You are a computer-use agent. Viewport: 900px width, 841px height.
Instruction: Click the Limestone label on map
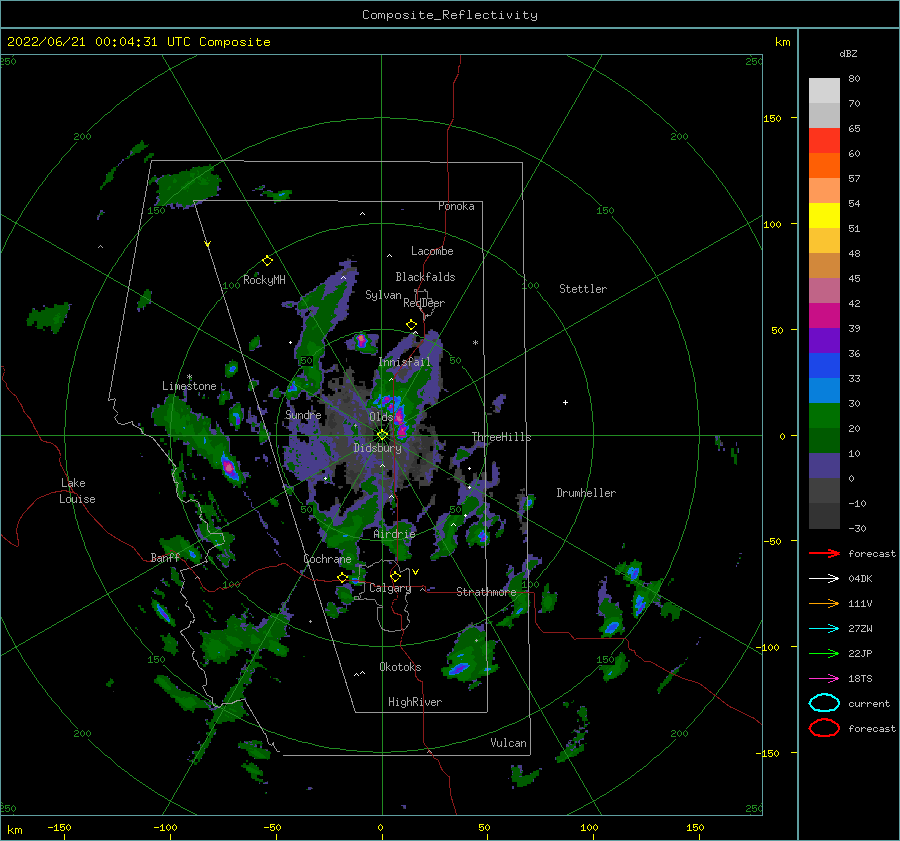(x=189, y=386)
